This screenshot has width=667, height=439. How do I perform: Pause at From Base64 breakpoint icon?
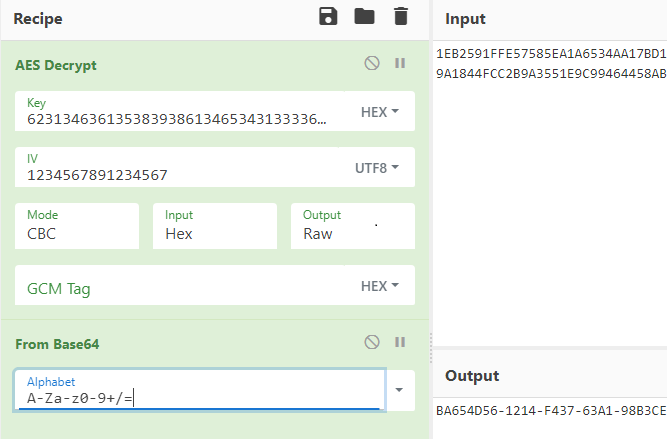pyautogui.click(x=400, y=342)
